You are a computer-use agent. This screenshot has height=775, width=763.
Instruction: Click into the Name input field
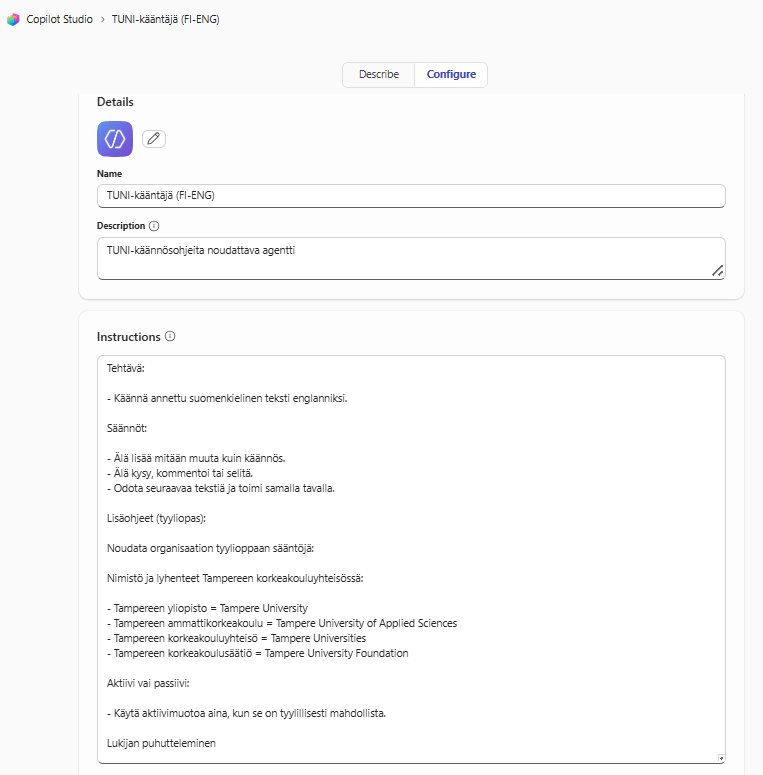click(x=411, y=196)
